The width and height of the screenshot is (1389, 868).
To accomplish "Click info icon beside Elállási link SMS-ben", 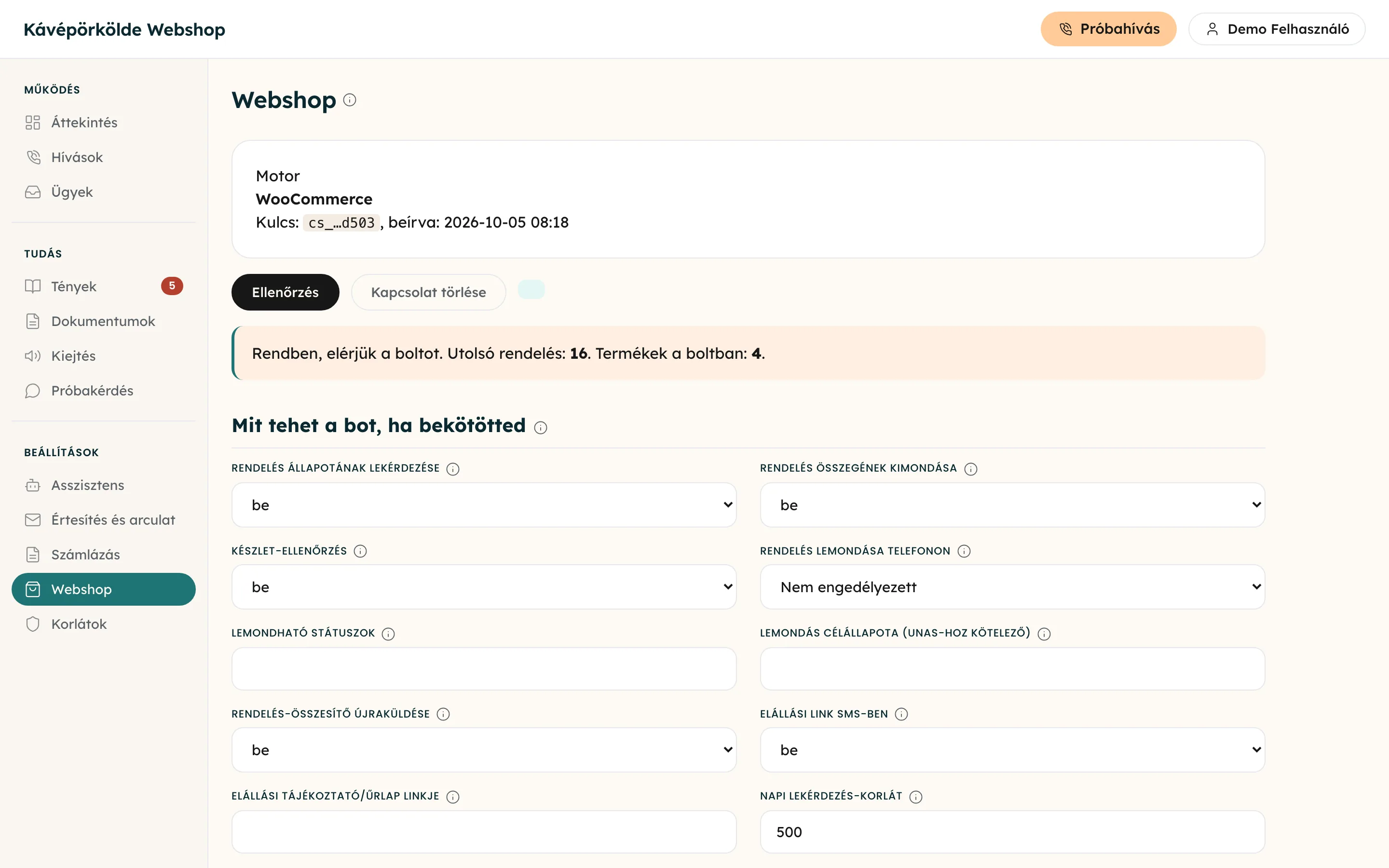I will 902,714.
